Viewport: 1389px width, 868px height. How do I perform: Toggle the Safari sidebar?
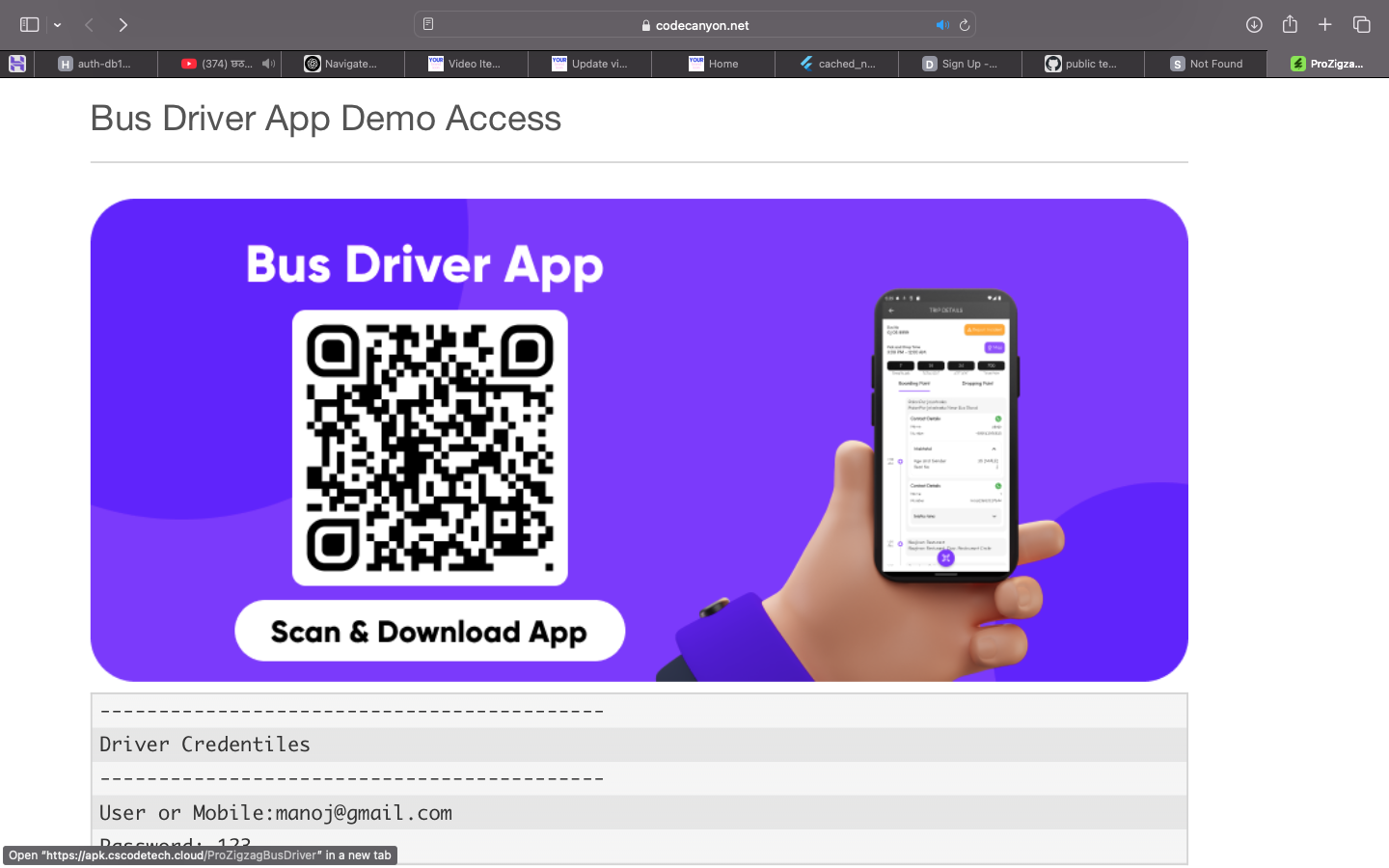pos(29,25)
